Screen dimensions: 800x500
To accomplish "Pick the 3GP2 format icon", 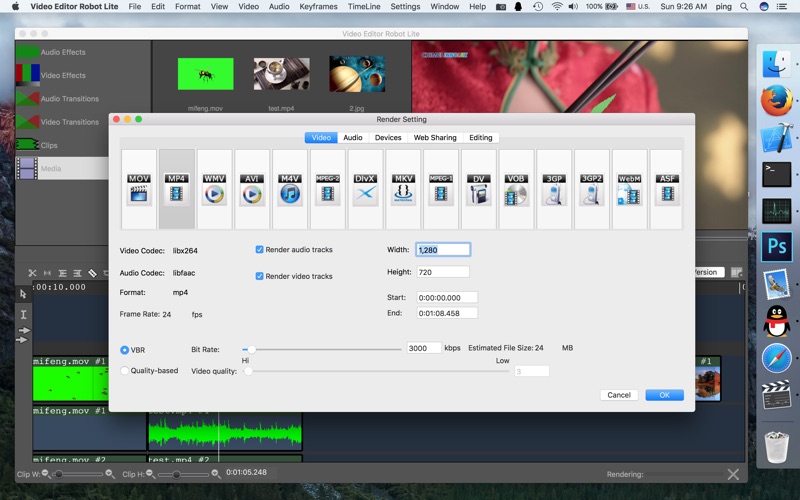I will click(592, 189).
